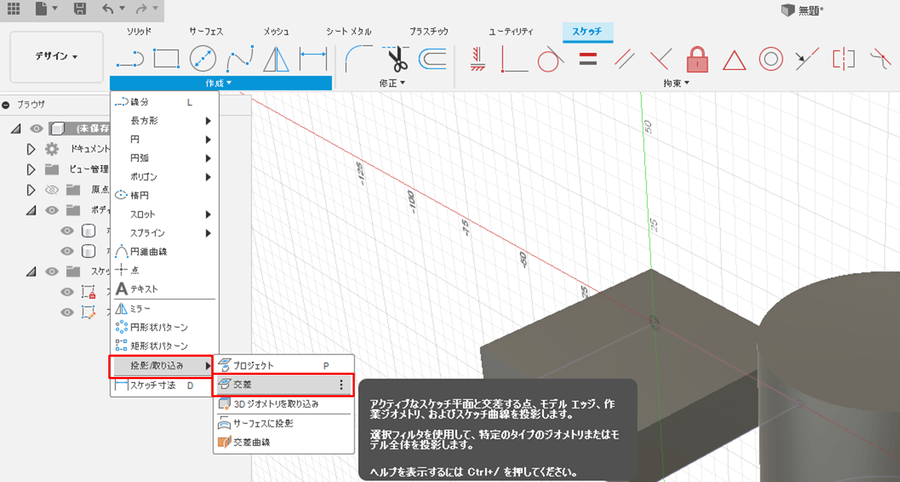Open the data panel grid icon

(x=13, y=9)
